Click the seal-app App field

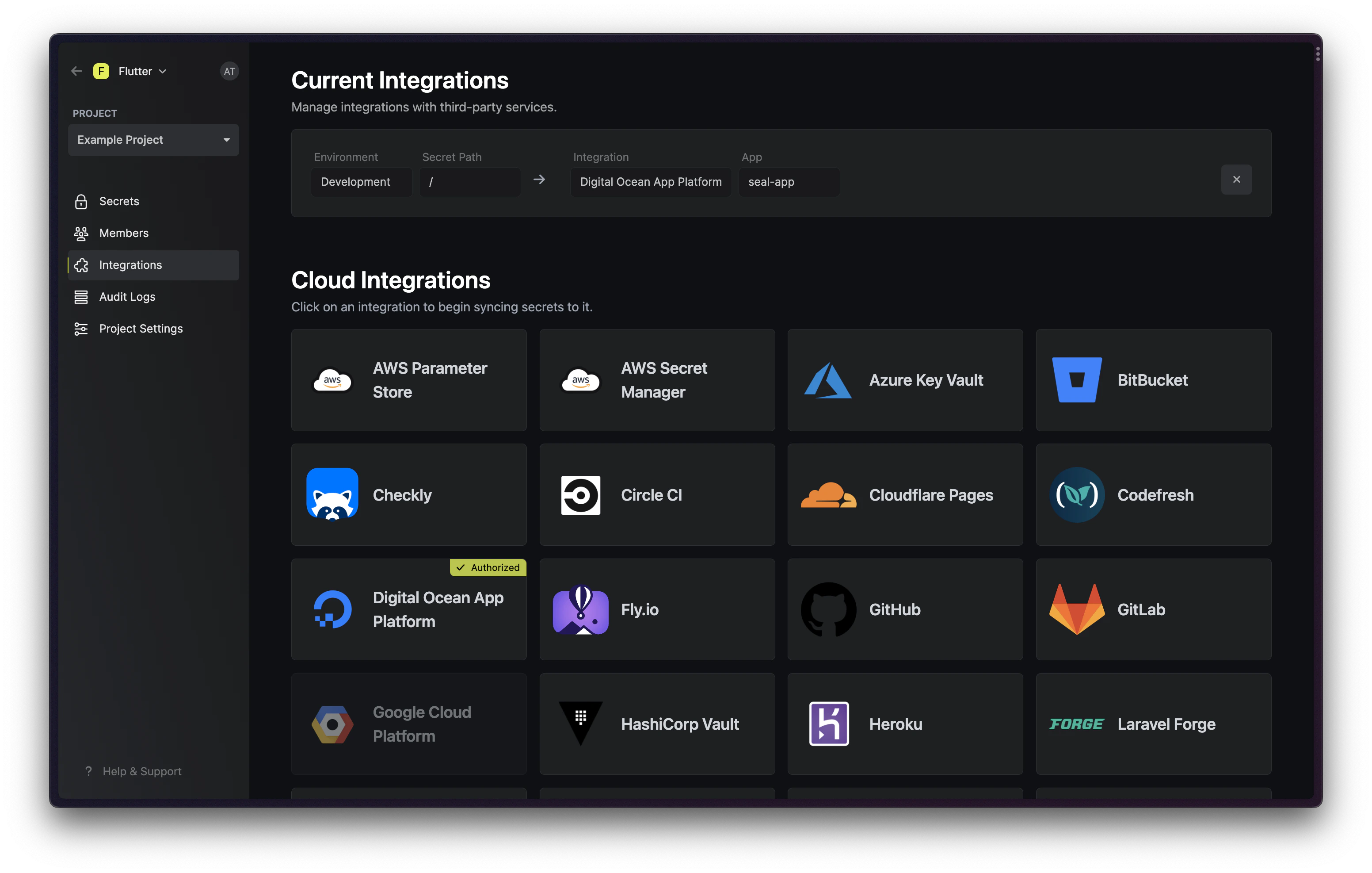tap(789, 182)
